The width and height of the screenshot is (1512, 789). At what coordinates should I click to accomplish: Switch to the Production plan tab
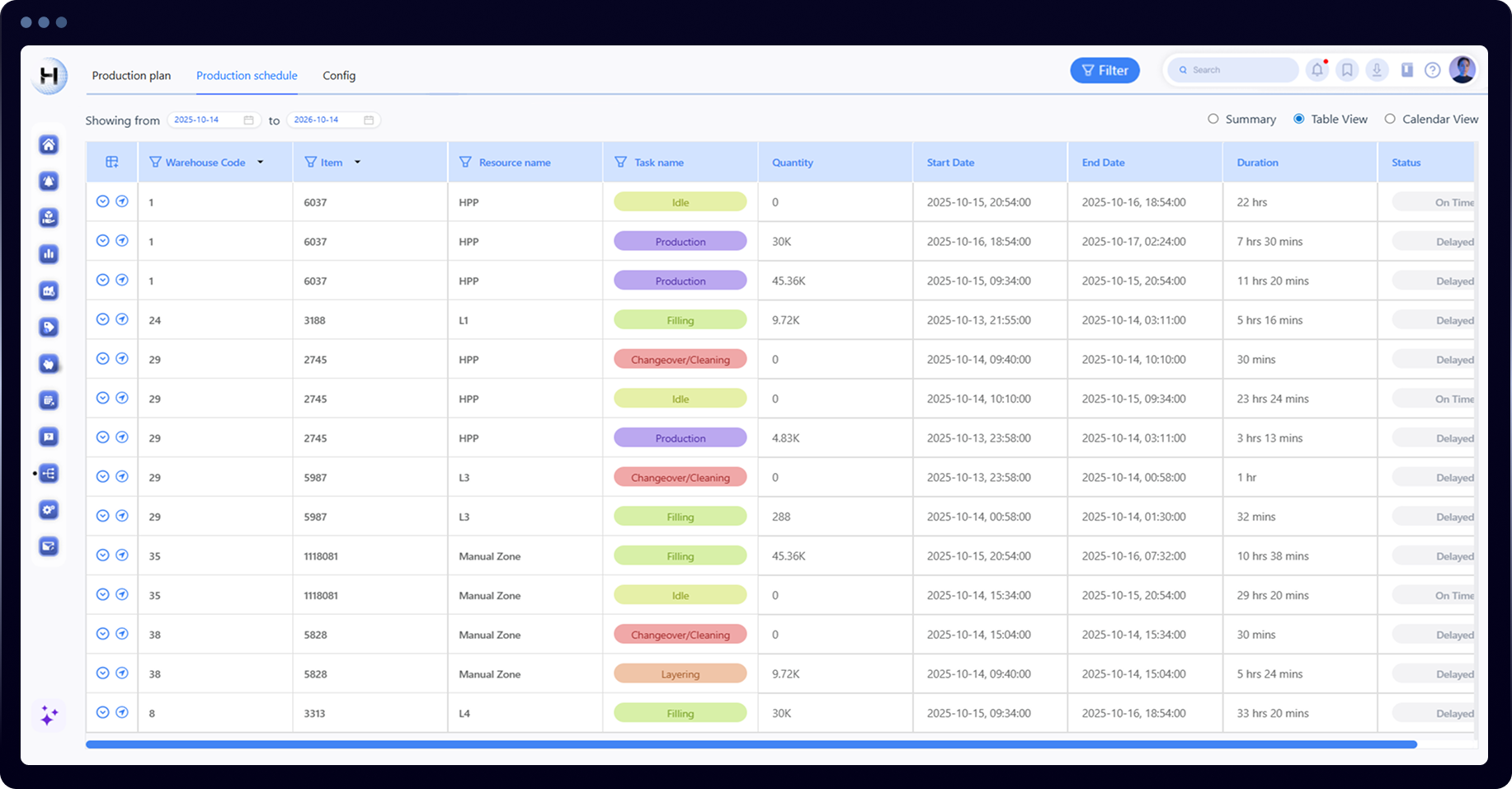(x=131, y=75)
